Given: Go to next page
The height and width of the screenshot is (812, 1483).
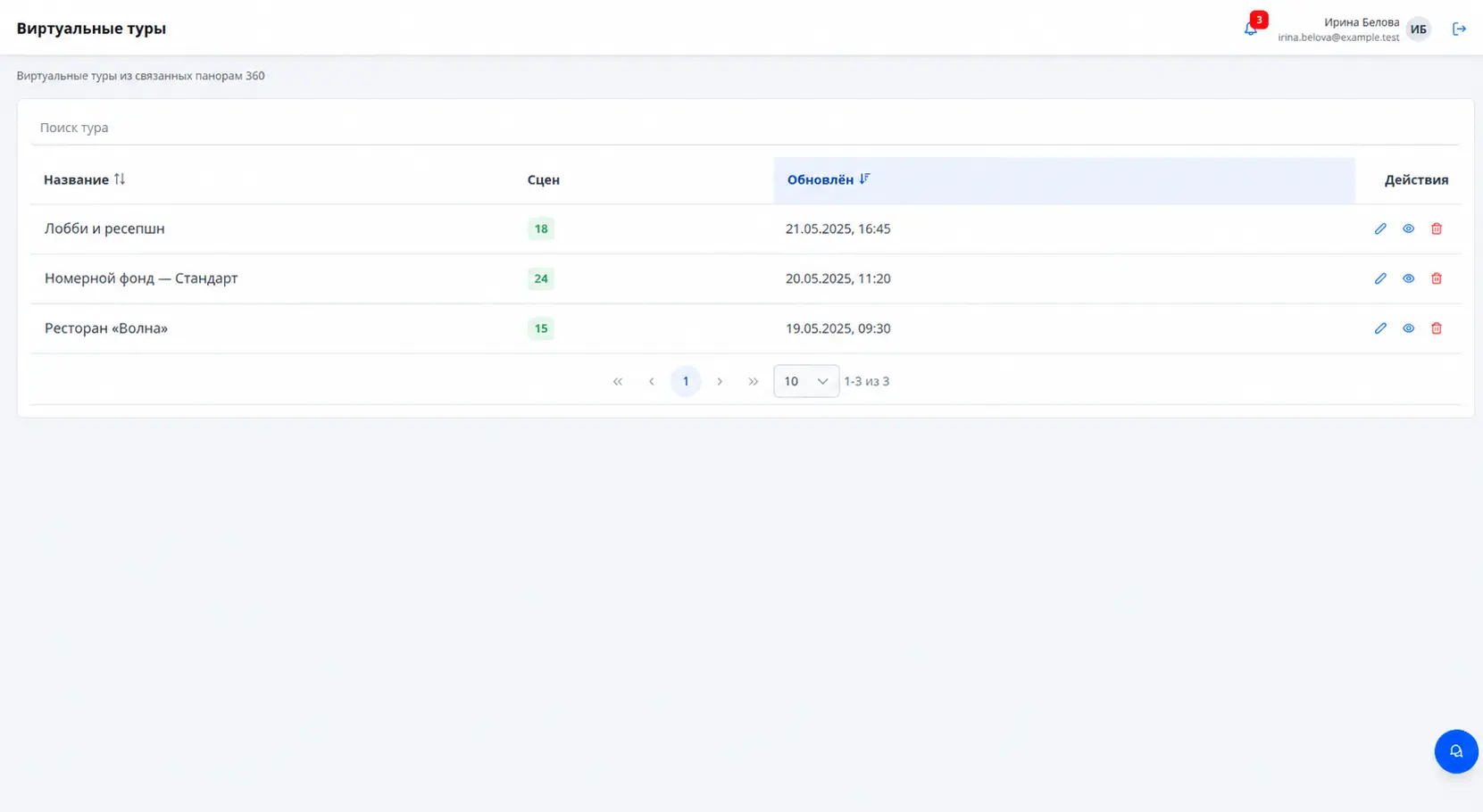Looking at the screenshot, I should pyautogui.click(x=720, y=381).
